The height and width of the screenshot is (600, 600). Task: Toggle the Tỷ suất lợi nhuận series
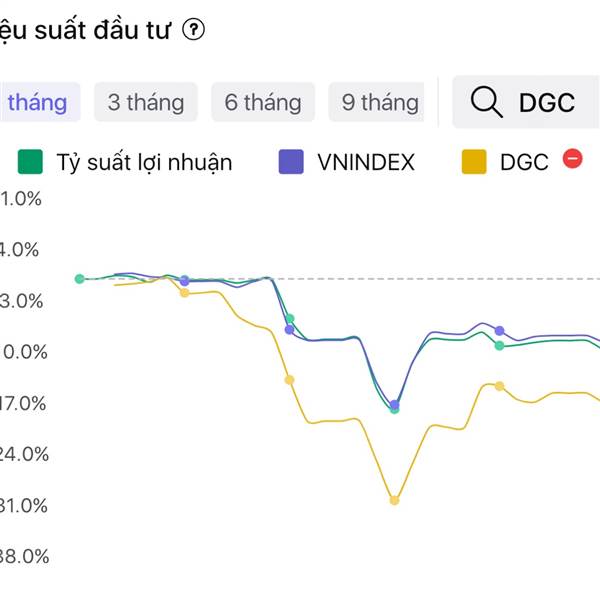[x=125, y=162]
